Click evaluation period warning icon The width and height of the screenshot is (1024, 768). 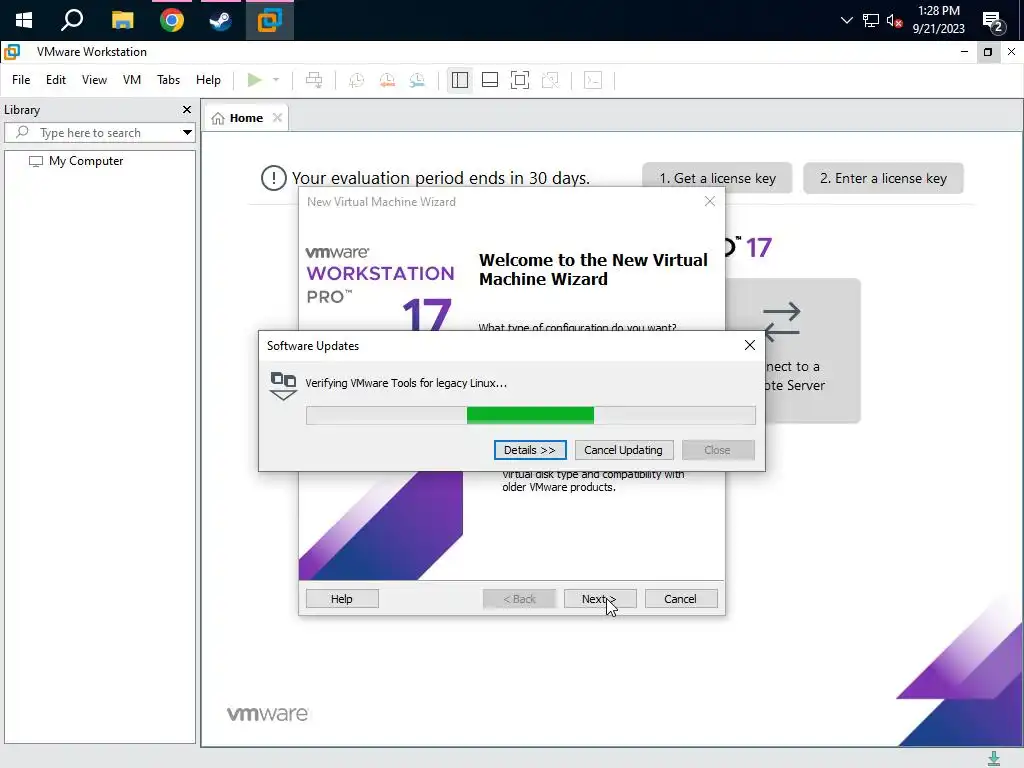point(274,178)
